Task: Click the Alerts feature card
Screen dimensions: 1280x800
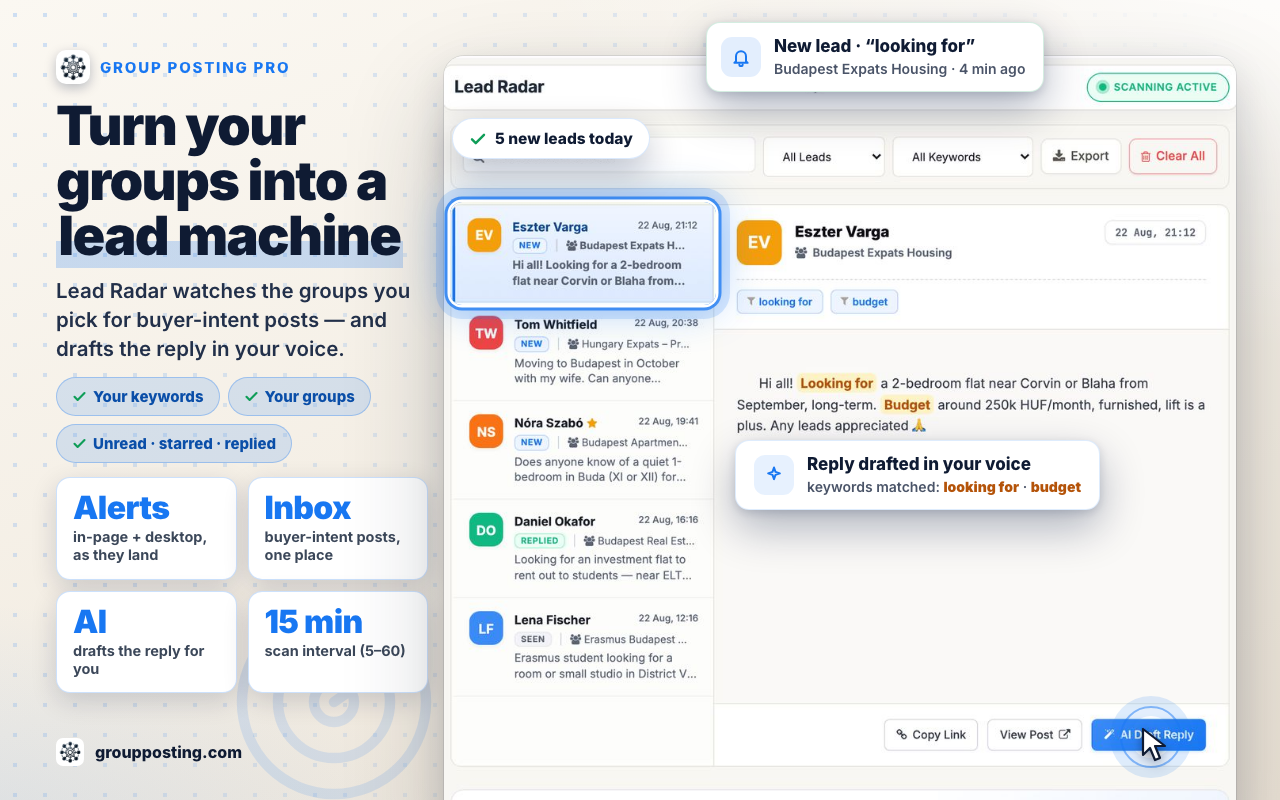Action: [147, 529]
